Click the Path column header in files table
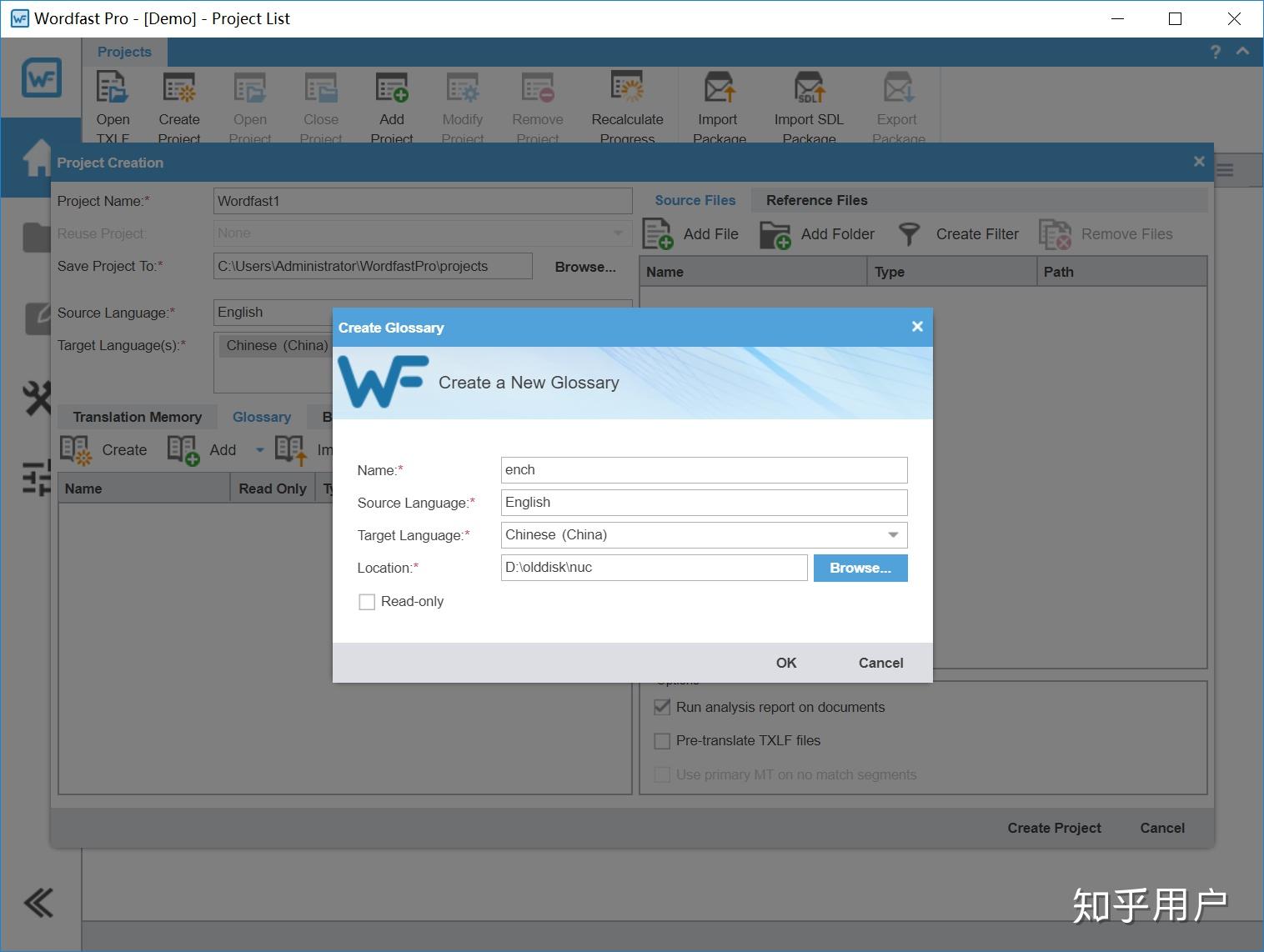 (x=1122, y=272)
